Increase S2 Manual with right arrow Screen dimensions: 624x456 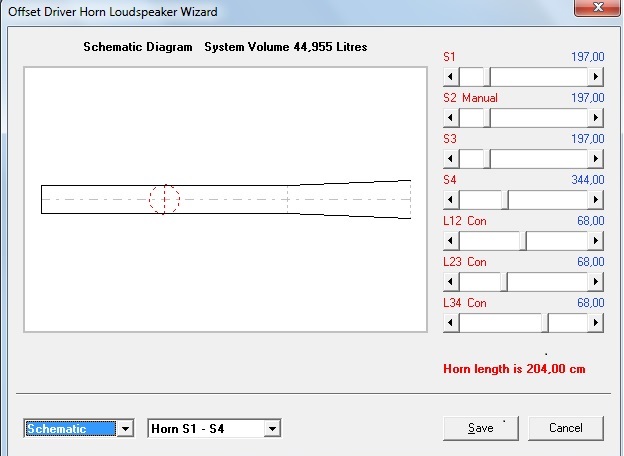click(596, 117)
